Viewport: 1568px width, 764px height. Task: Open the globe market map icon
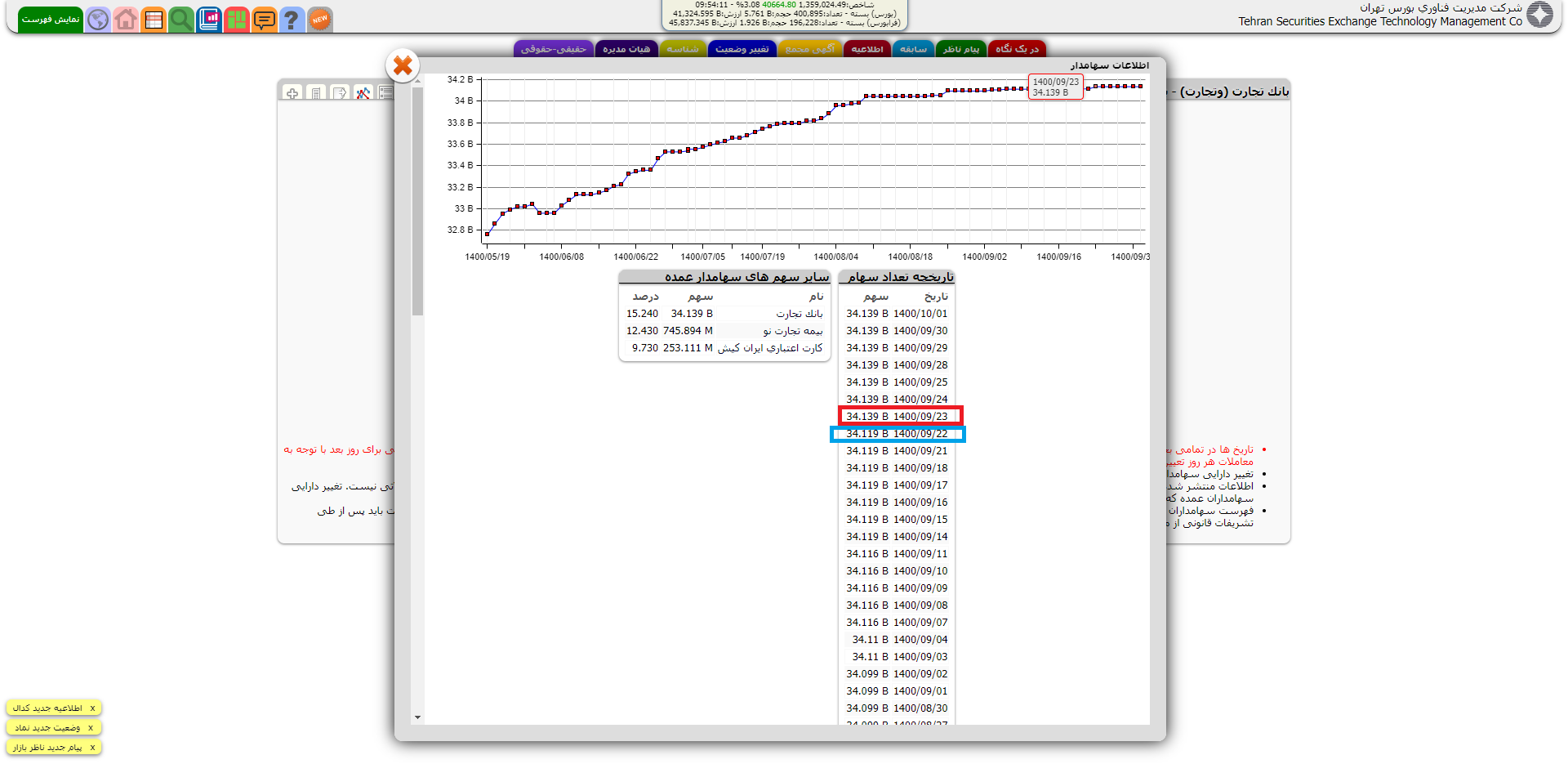pyautogui.click(x=98, y=20)
